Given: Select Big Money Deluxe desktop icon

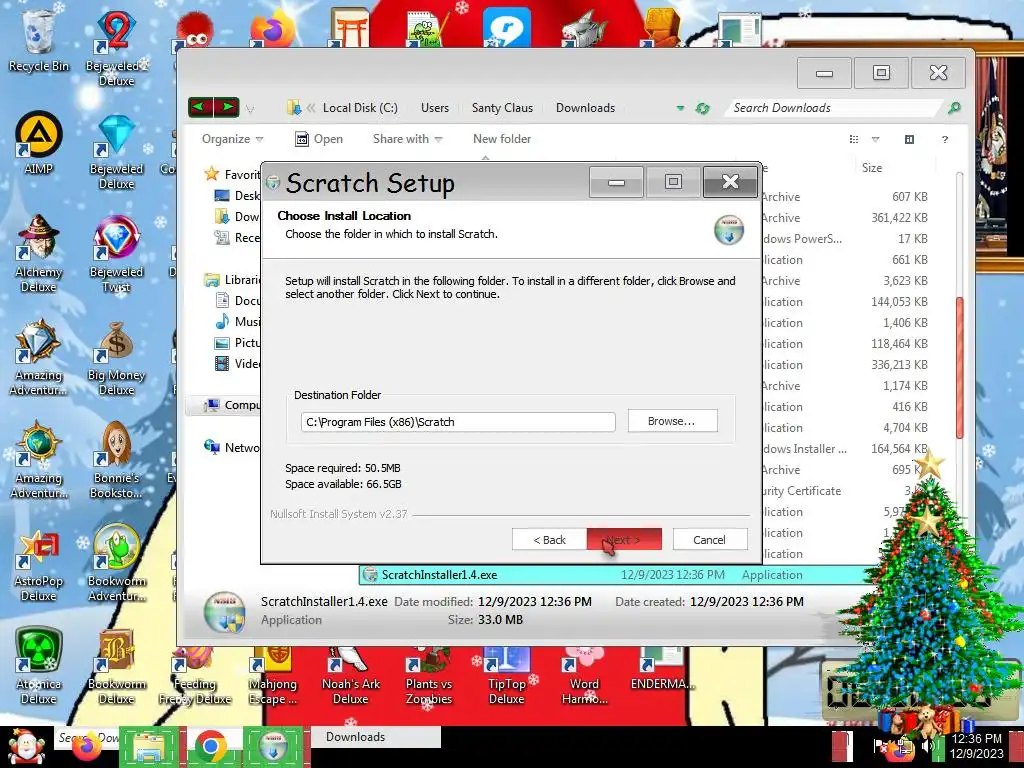Looking at the screenshot, I should (x=116, y=358).
